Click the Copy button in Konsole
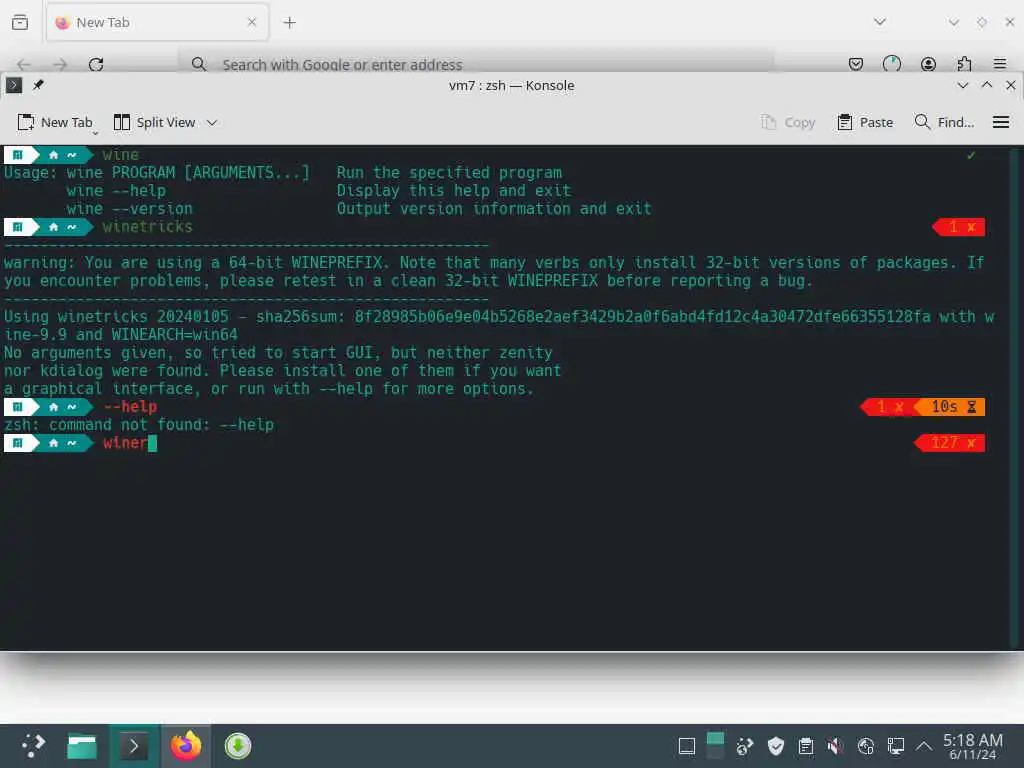Screen dimensions: 1024x768 click(x=788, y=122)
